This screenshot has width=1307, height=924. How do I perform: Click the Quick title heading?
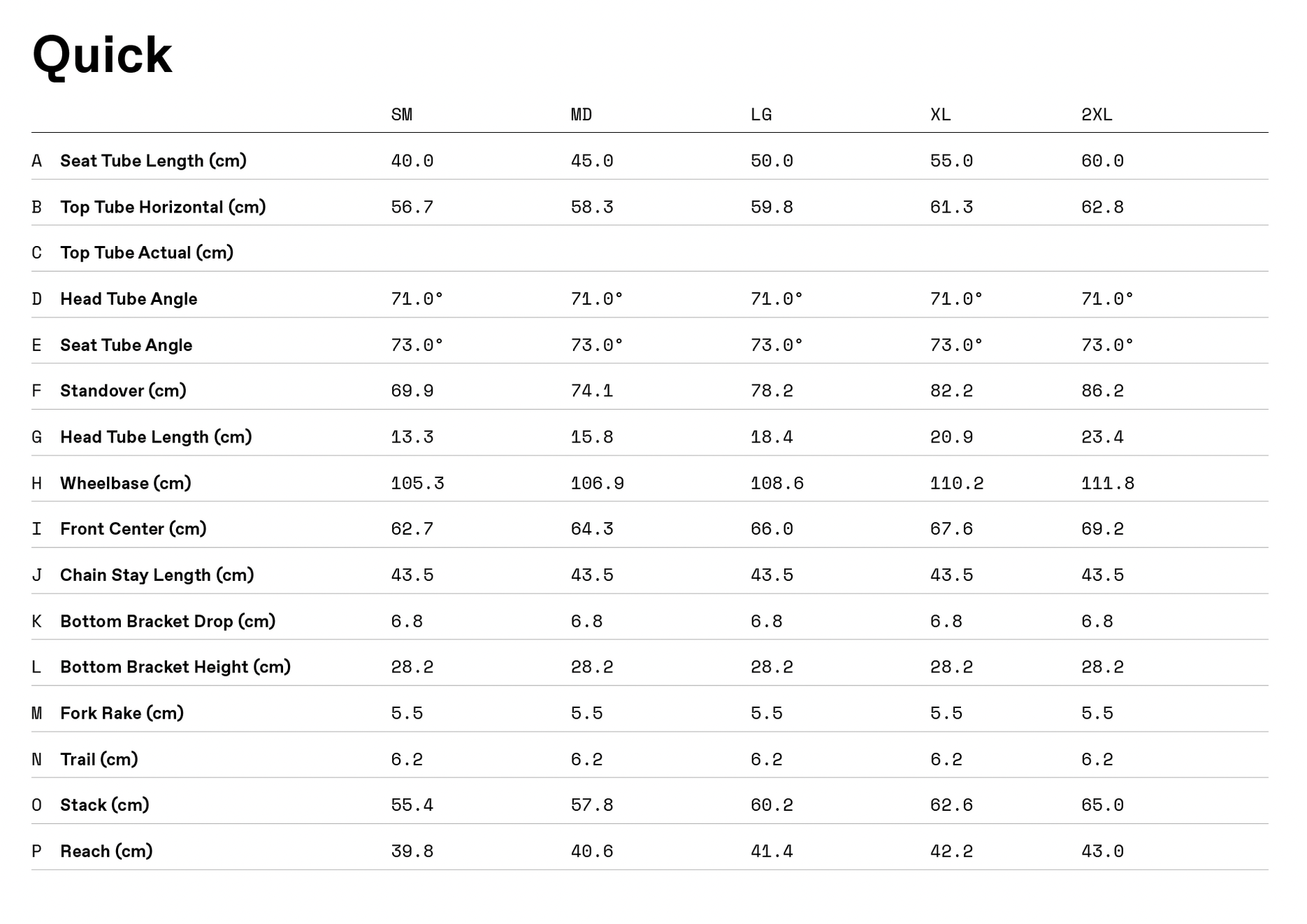[x=102, y=55]
